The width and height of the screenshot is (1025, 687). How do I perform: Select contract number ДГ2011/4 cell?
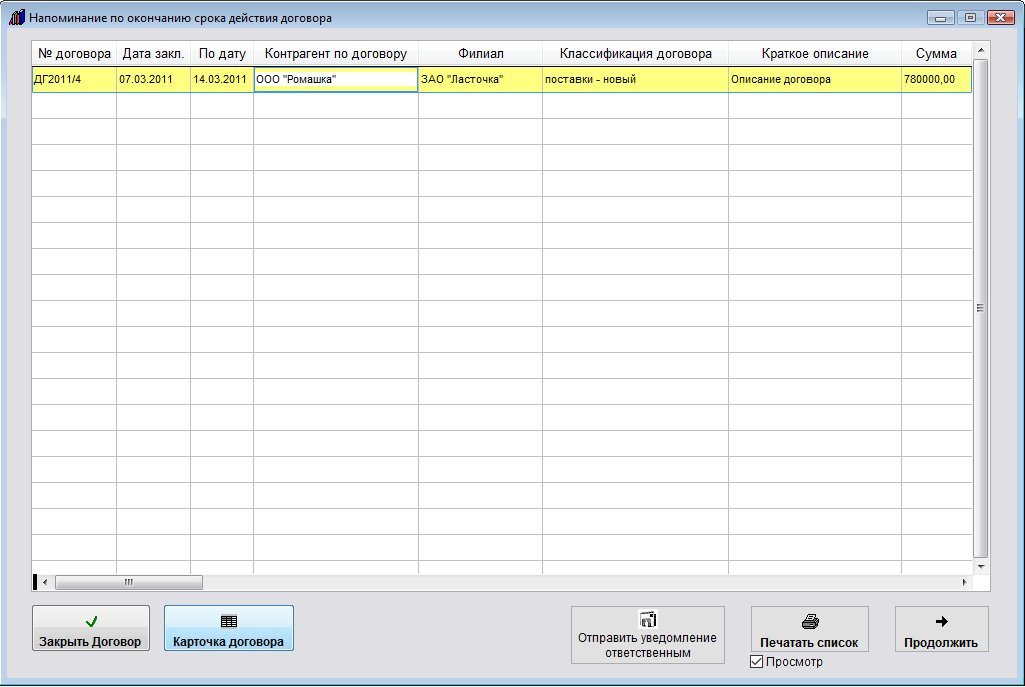pos(74,80)
